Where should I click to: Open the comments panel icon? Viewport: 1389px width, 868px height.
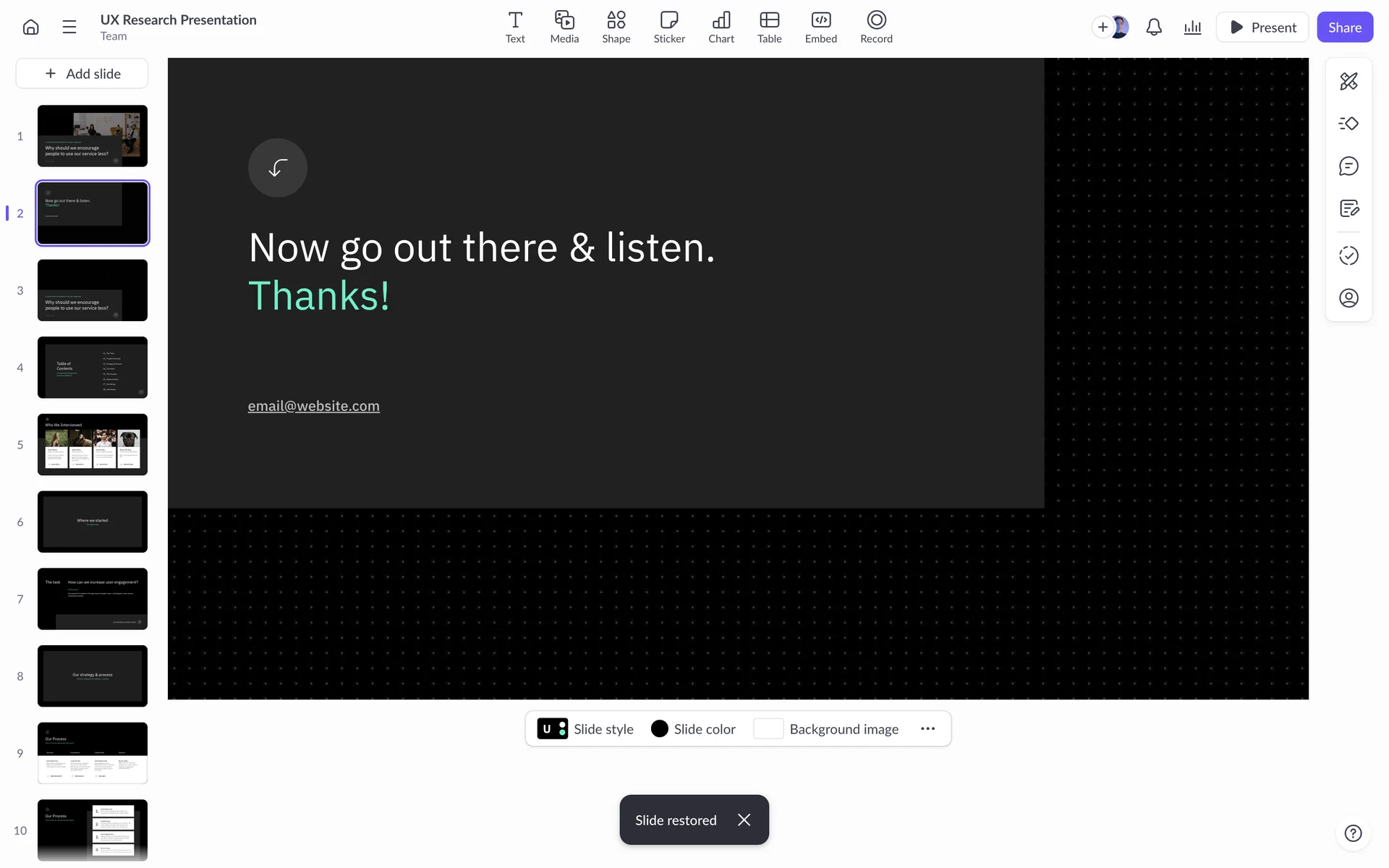coord(1348,166)
